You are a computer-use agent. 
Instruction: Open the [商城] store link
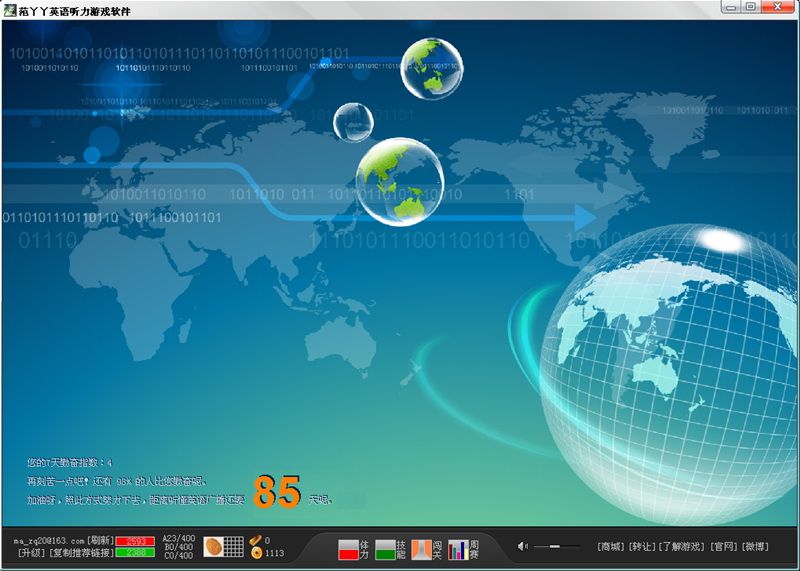610,547
